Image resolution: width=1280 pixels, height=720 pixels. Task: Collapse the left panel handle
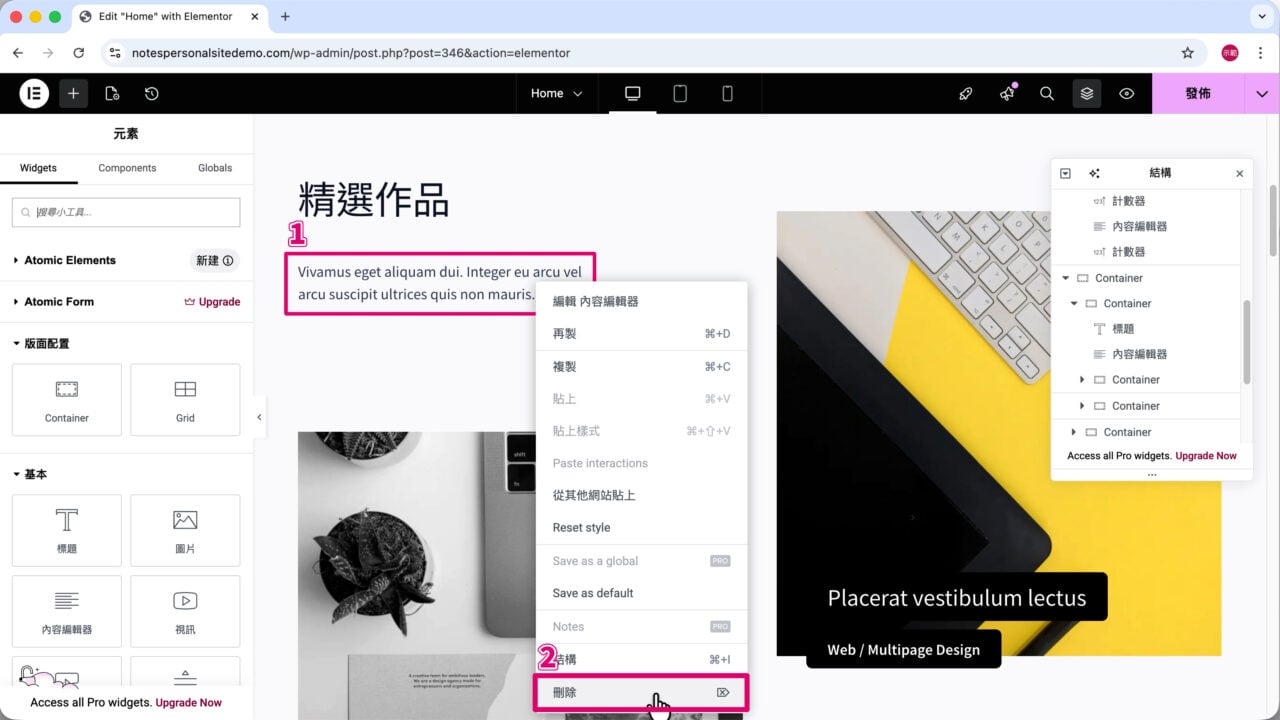(x=259, y=417)
